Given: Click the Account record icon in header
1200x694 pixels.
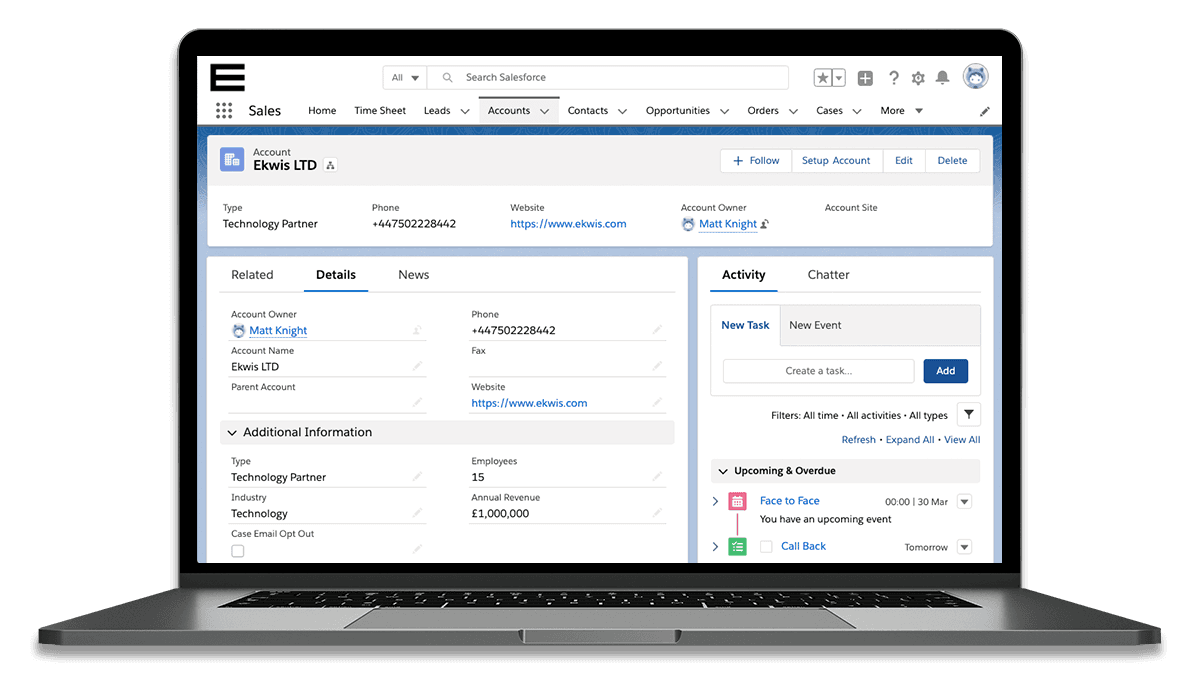Looking at the screenshot, I should (x=232, y=159).
